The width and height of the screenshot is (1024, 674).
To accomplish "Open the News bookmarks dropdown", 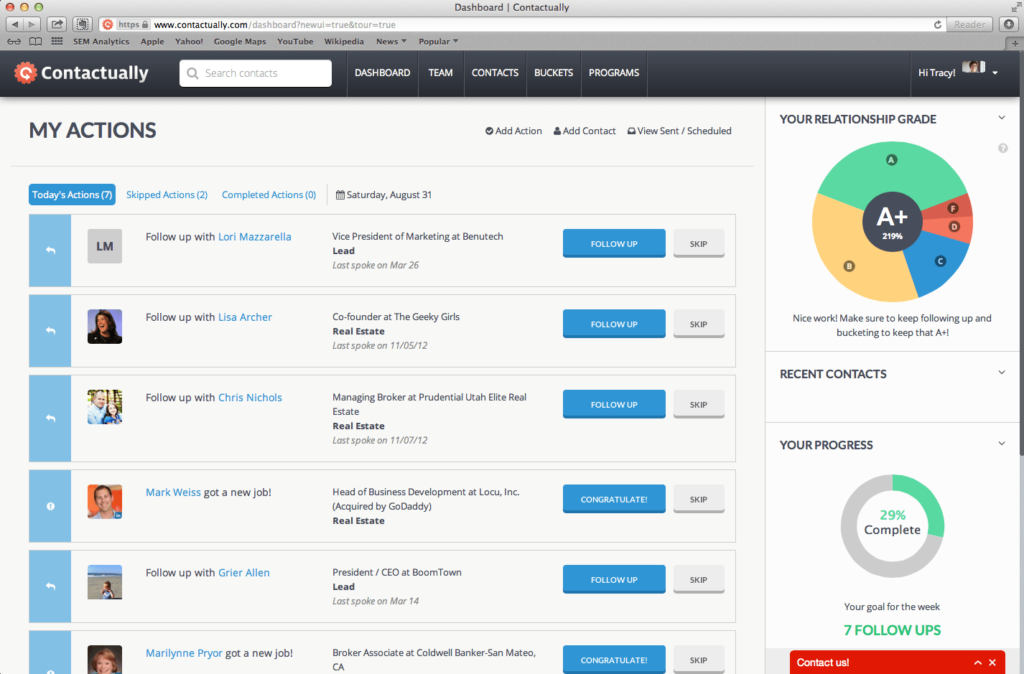I will (391, 41).
